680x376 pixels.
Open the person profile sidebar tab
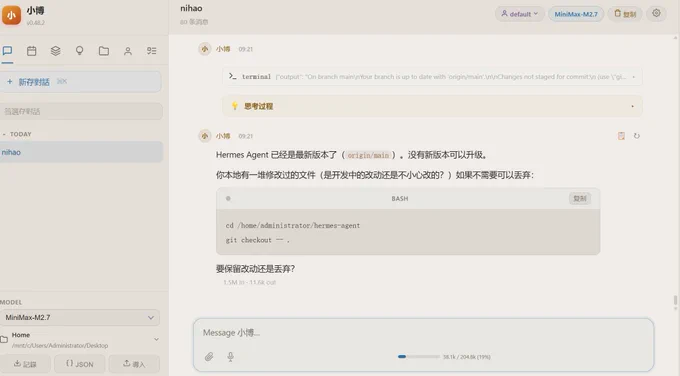pyautogui.click(x=128, y=51)
